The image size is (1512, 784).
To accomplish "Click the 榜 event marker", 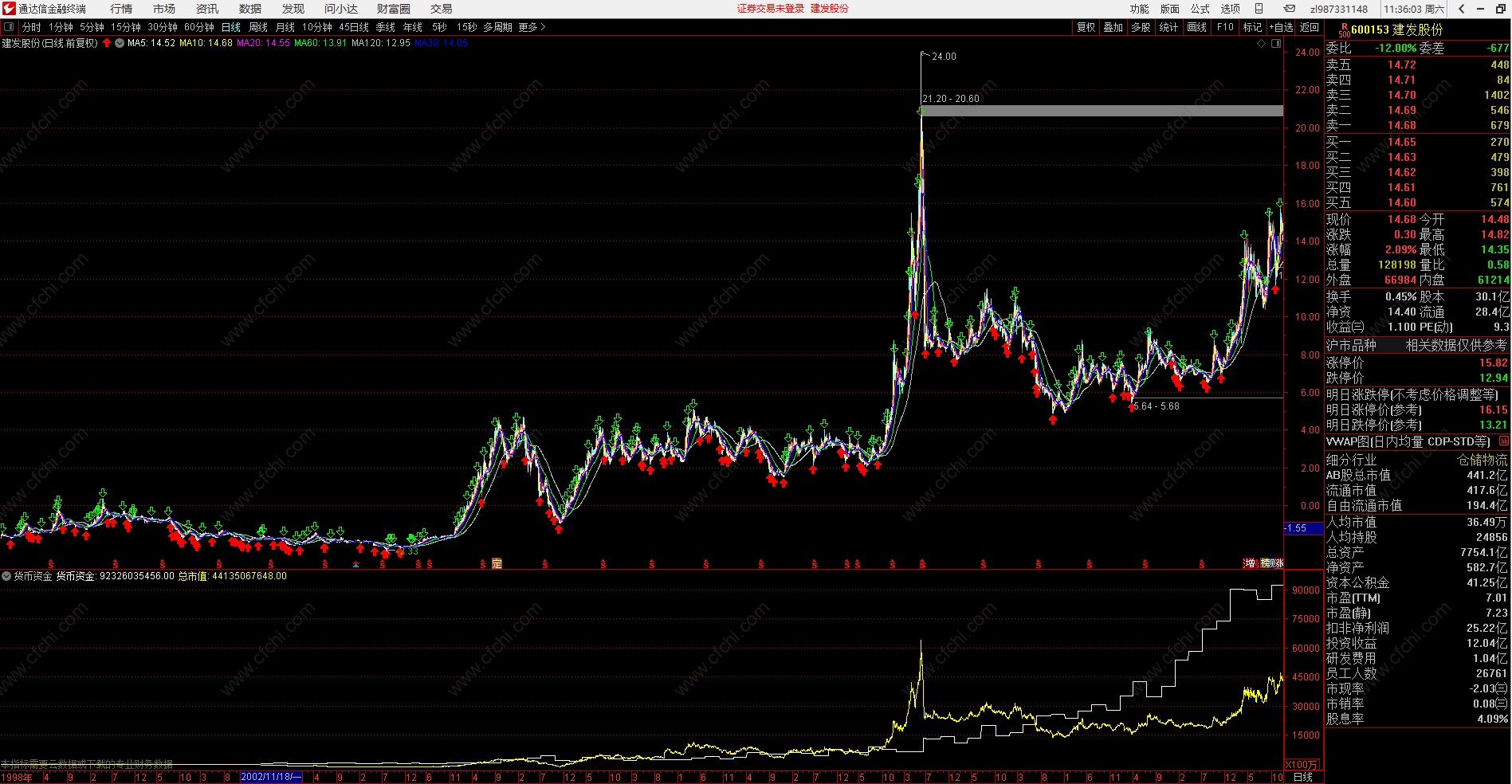I will (x=1266, y=563).
